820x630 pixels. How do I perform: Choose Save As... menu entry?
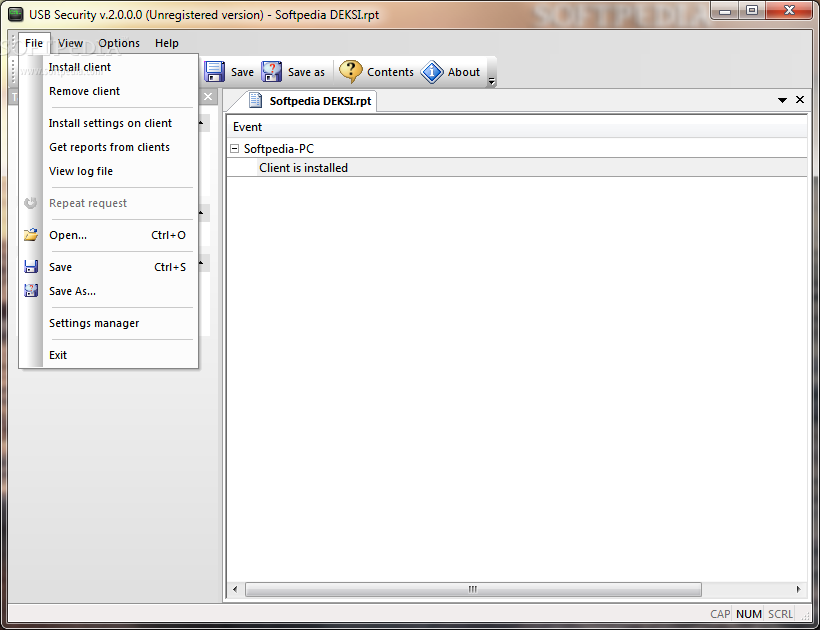[x=108, y=291]
